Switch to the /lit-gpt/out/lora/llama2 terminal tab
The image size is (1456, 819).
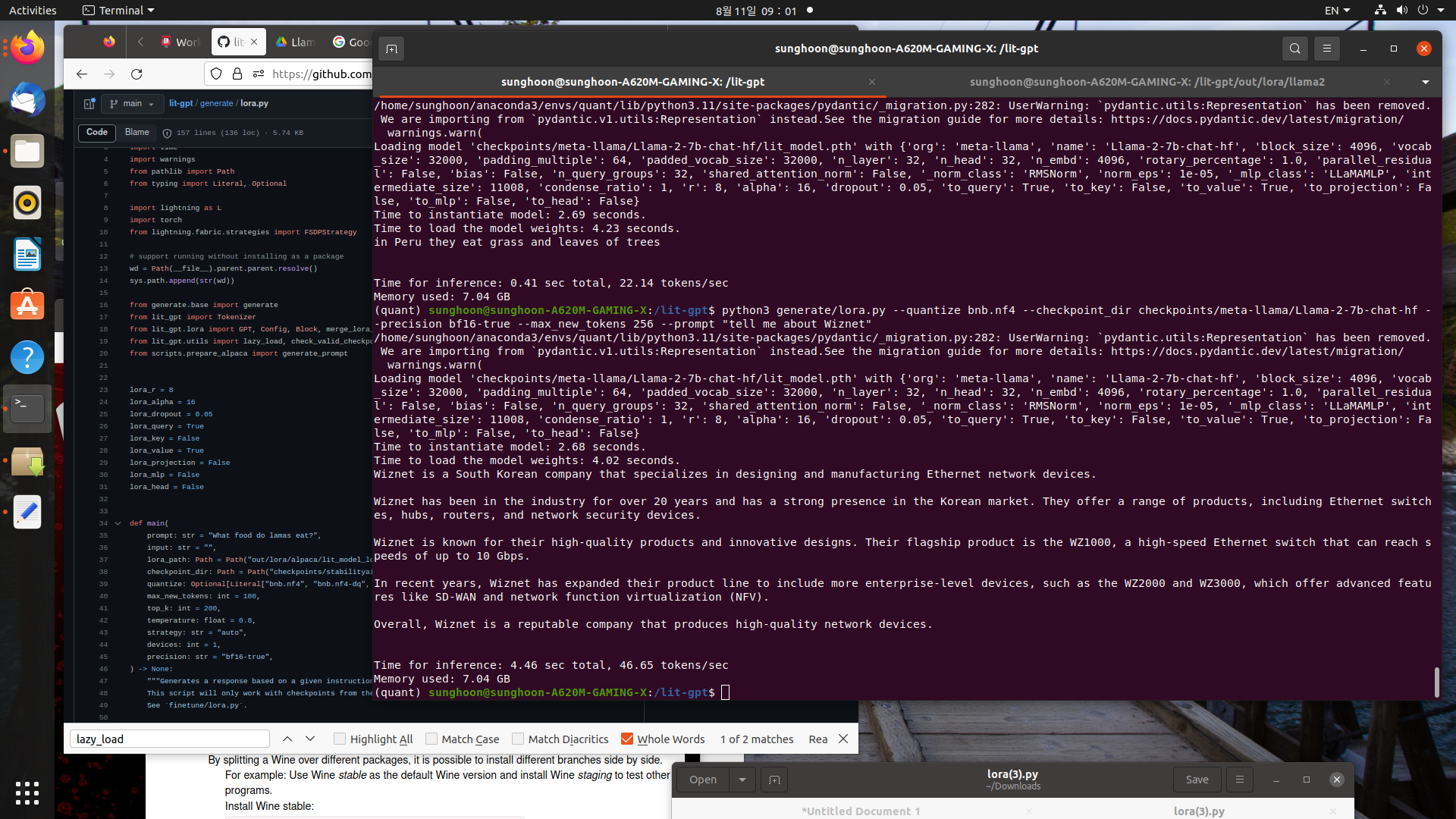pos(1147,82)
